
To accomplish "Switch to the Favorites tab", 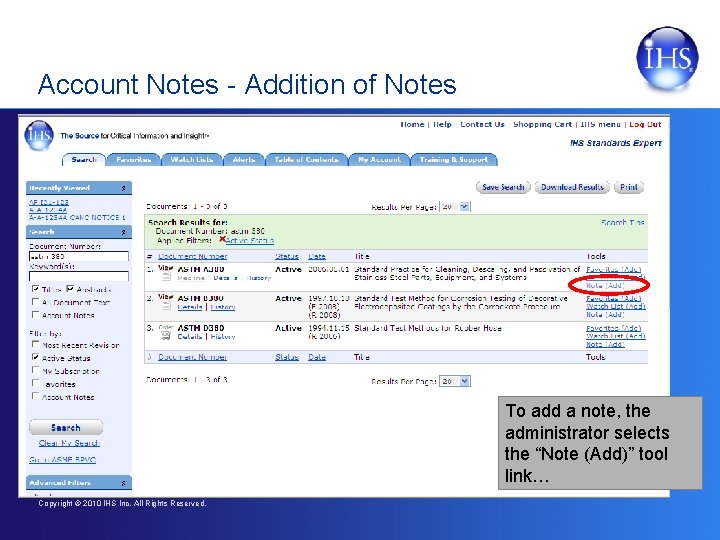I will [x=134, y=159].
